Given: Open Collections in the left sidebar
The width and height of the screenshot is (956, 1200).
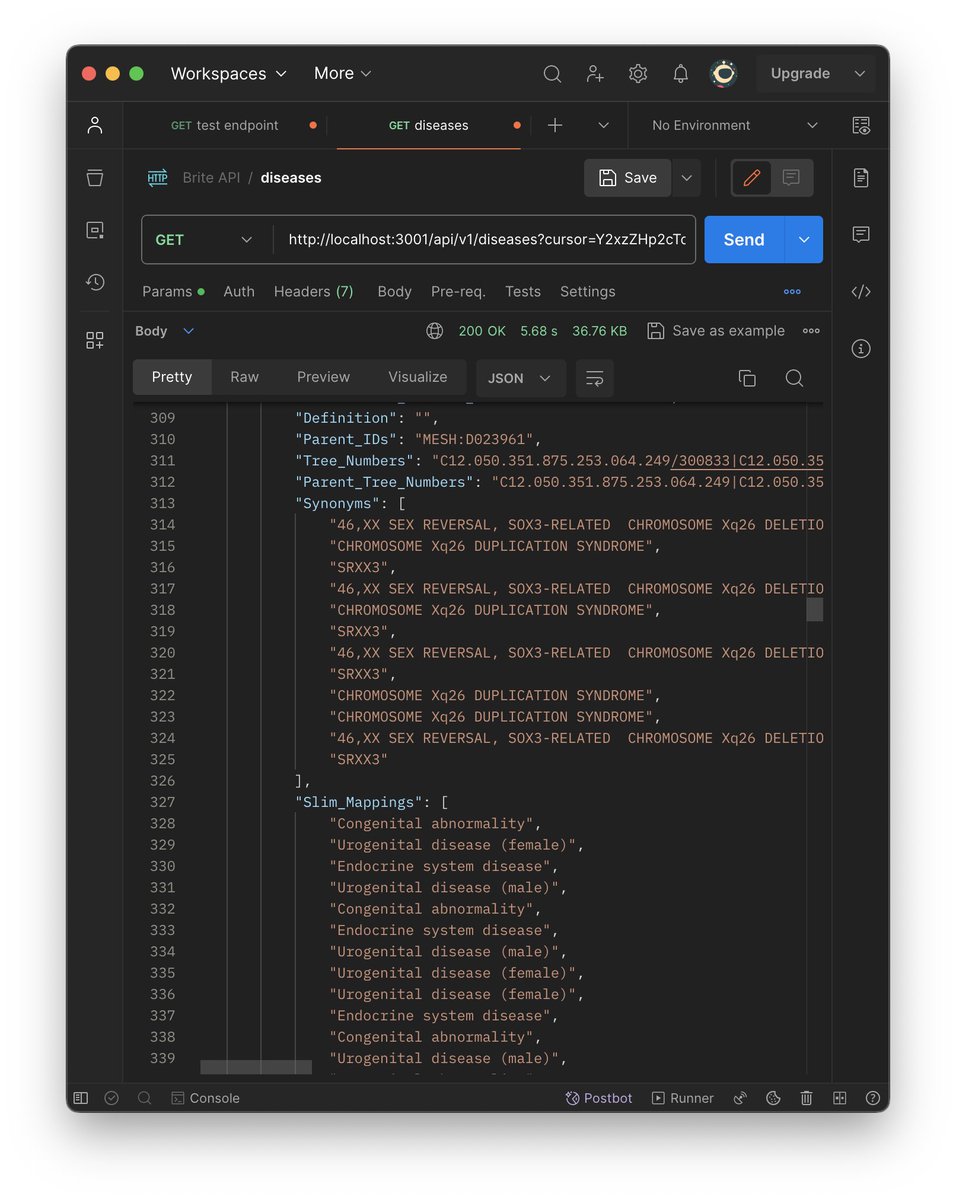Looking at the screenshot, I should 95,178.
